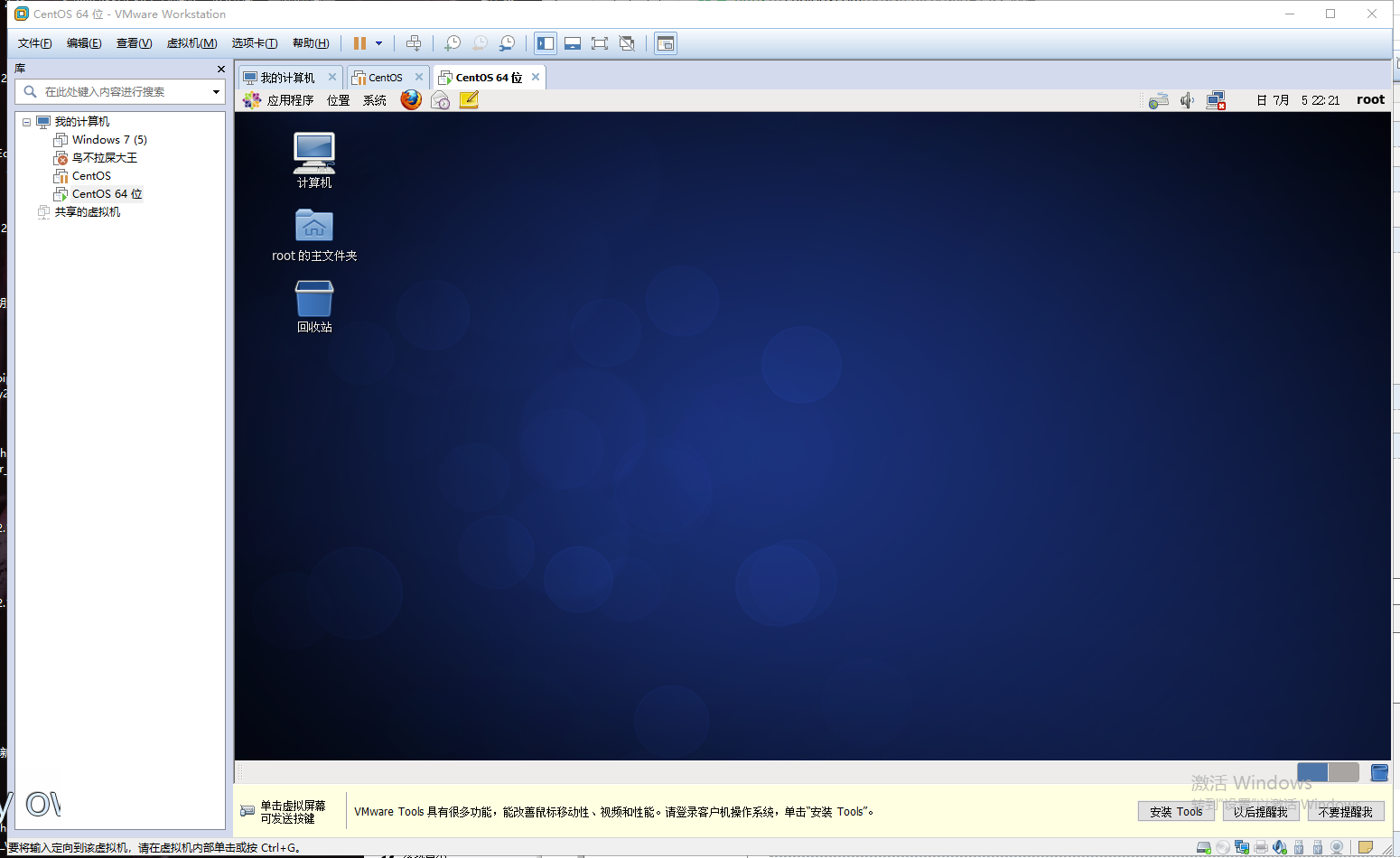Viewport: 1400px width, 858px height.
Task: Revert the VM to the previous snapshot
Action: pos(480,43)
